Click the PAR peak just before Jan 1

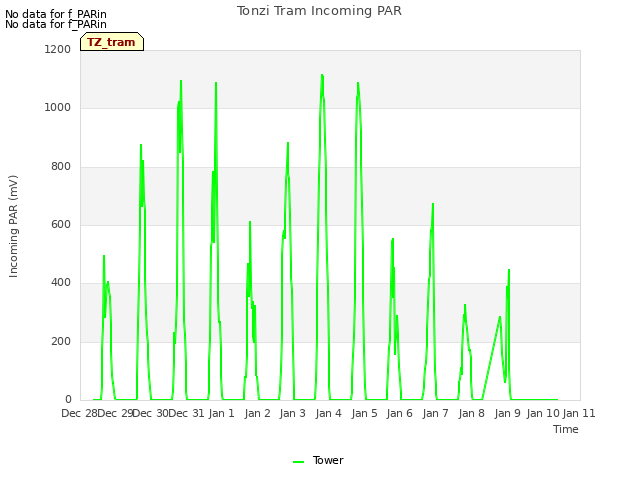[216, 83]
